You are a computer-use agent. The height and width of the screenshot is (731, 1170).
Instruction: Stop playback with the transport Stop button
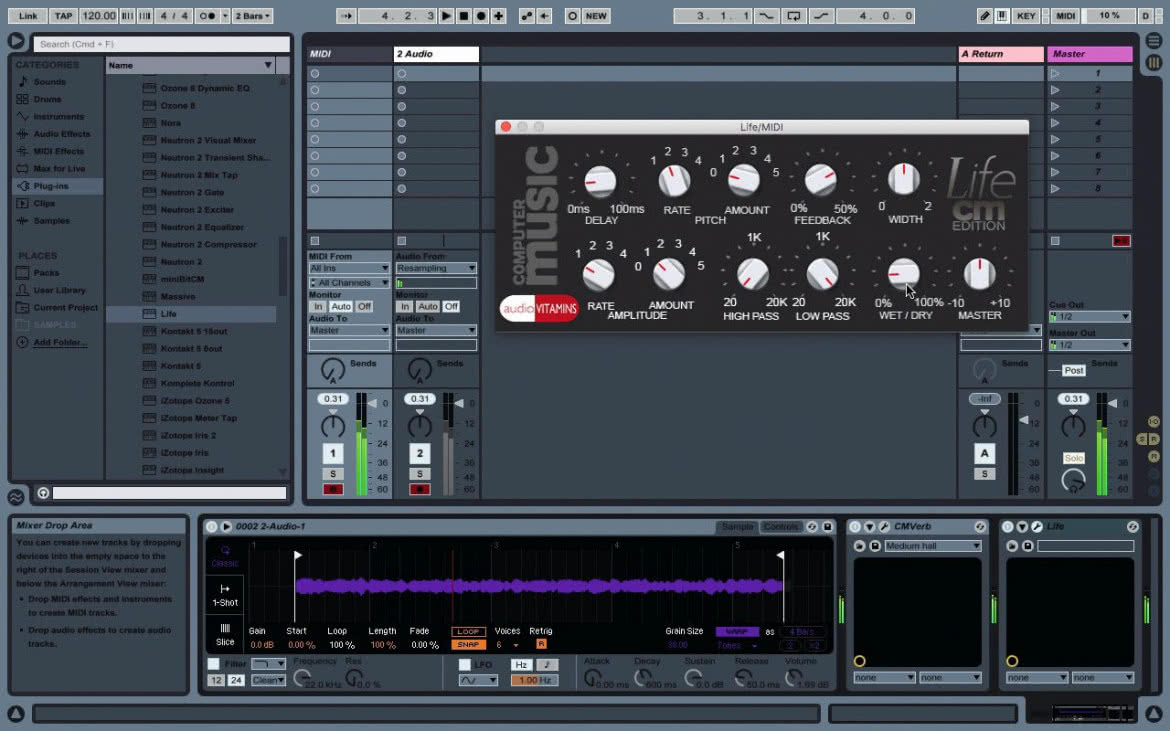464,16
